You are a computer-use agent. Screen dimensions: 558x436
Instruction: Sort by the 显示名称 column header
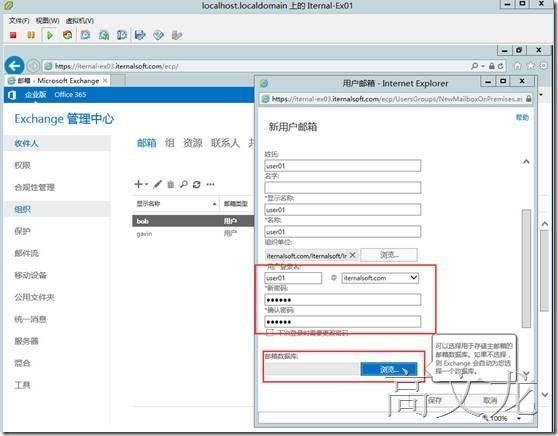[176, 204]
